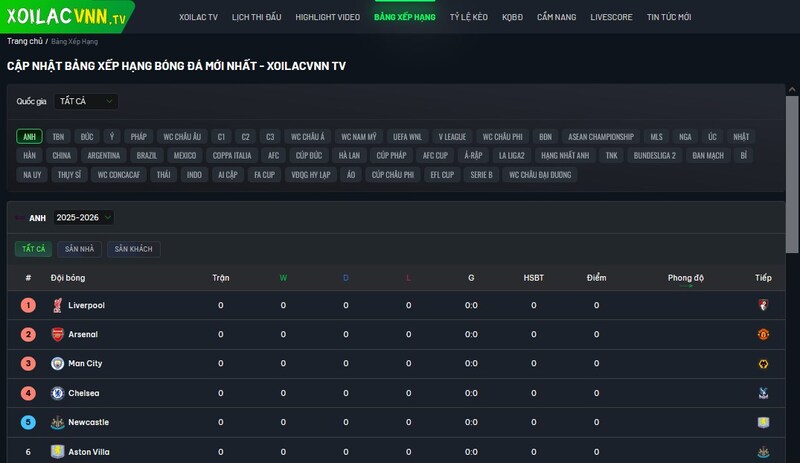Open XOILAC TV menu item
The width and height of the screenshot is (800, 463).
click(198, 17)
